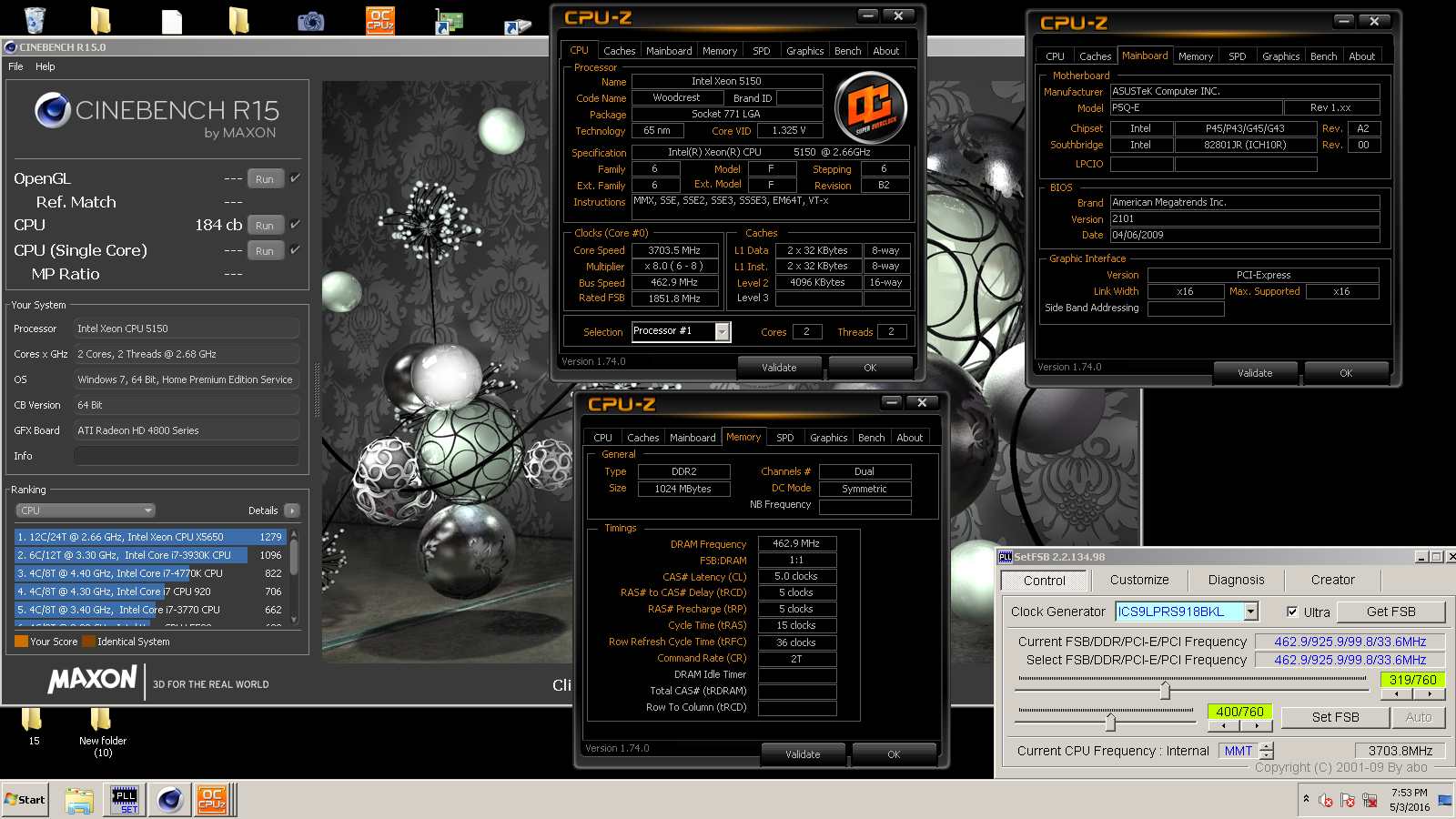The height and width of the screenshot is (819, 1456).
Task: Open the Clock Generator dropdown
Action: (1251, 612)
